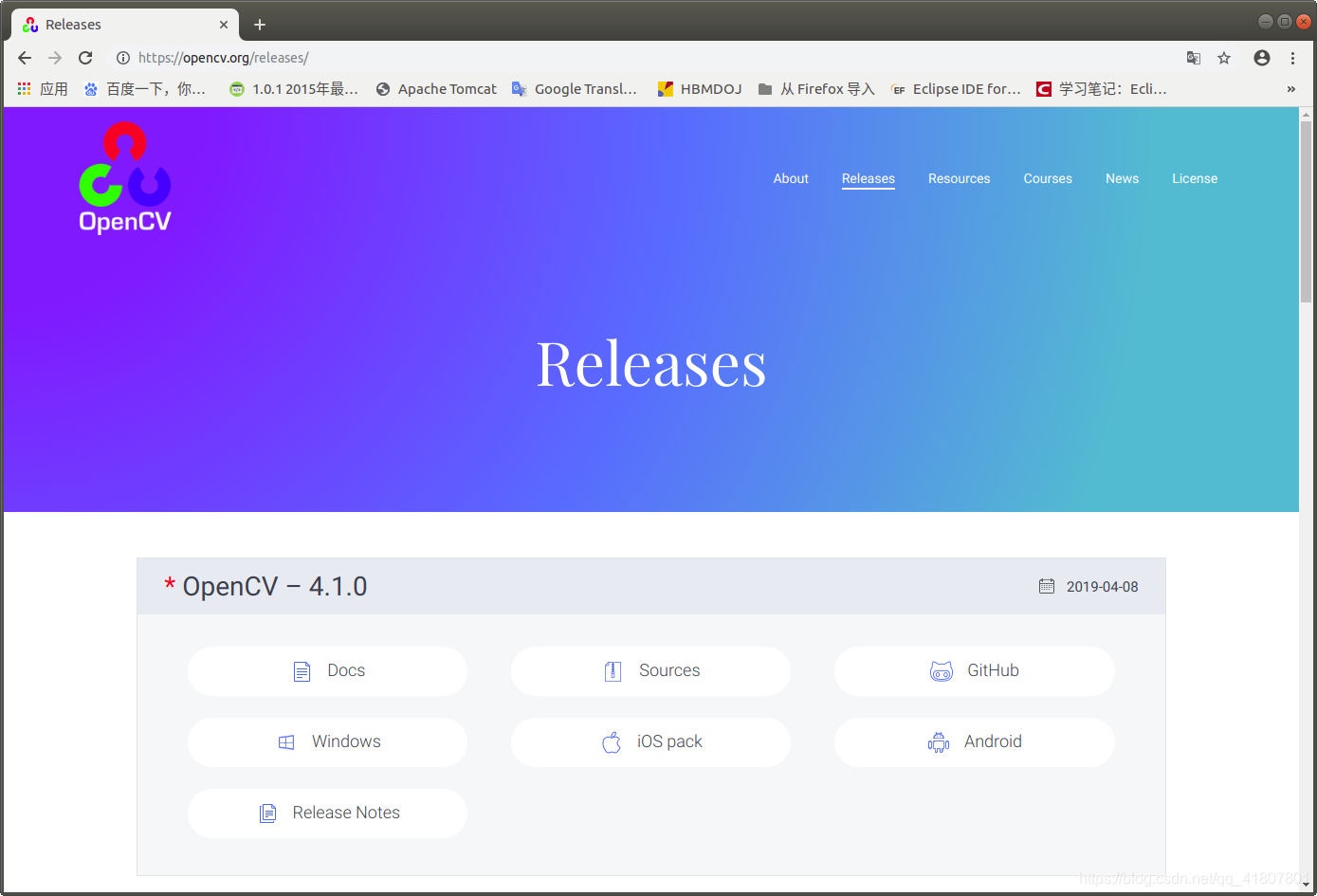The image size is (1317, 896).
Task: Click the Windows label text
Action: point(346,741)
